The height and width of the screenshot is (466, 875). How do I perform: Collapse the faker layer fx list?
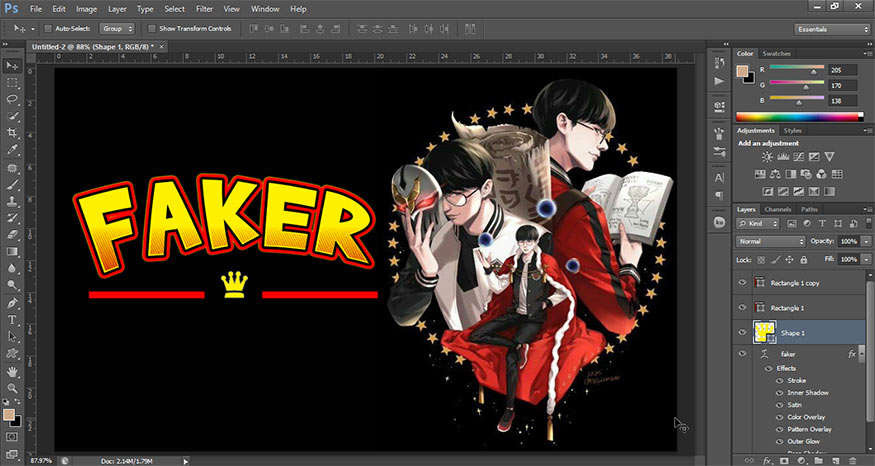[862, 354]
